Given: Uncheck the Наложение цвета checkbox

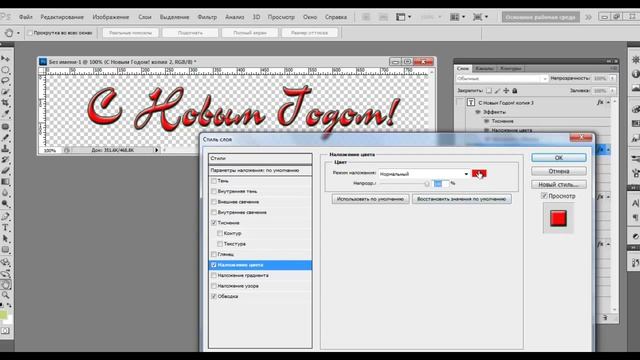Looking at the screenshot, I should click(x=214, y=265).
